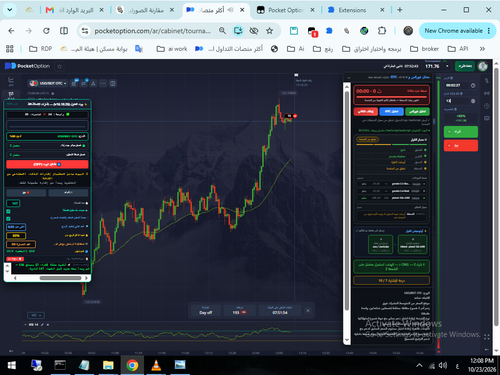Switch to the Pocket Option tab with black icon
Viewport: 500px width, 375px height.
[286, 10]
